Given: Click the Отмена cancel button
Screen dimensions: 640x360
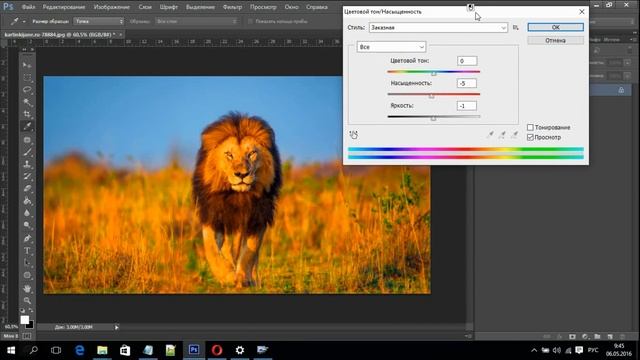Looking at the screenshot, I should tap(556, 40).
